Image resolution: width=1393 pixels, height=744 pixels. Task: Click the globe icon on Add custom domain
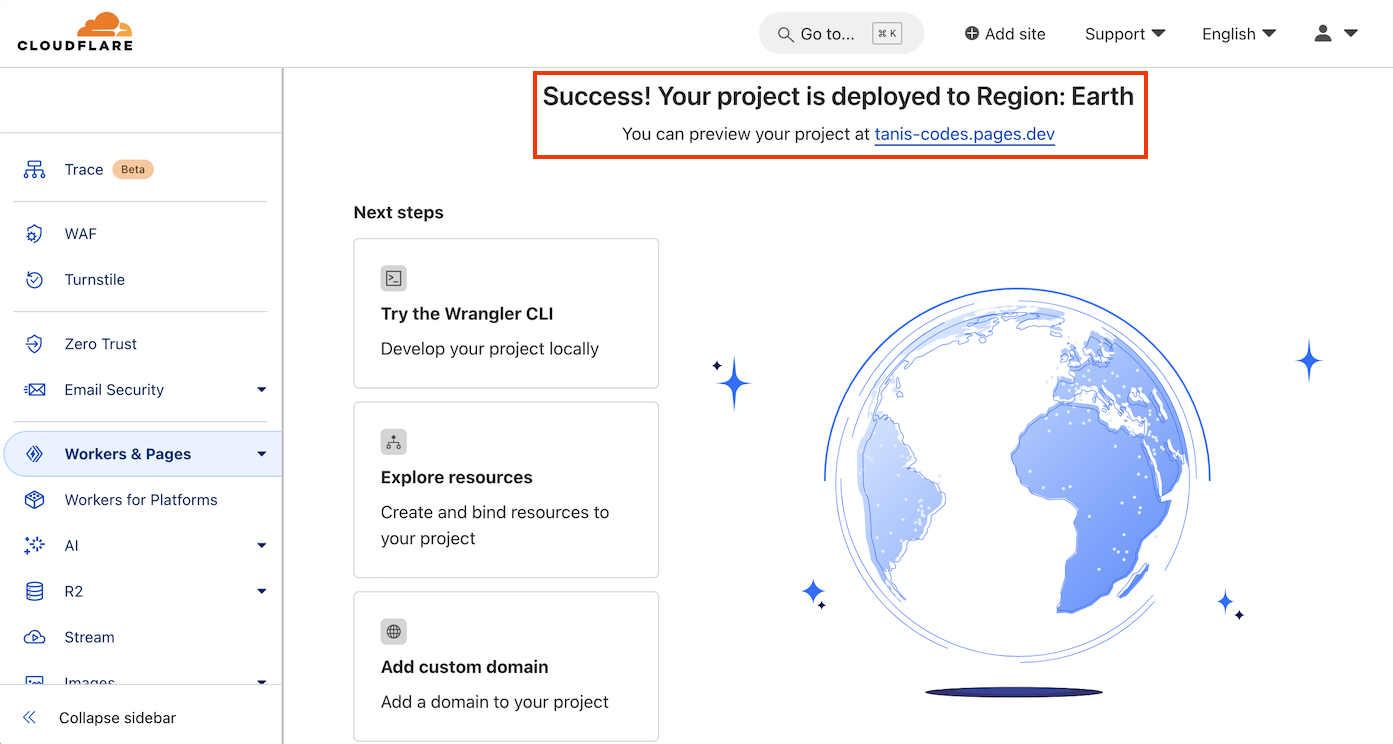[x=393, y=631]
